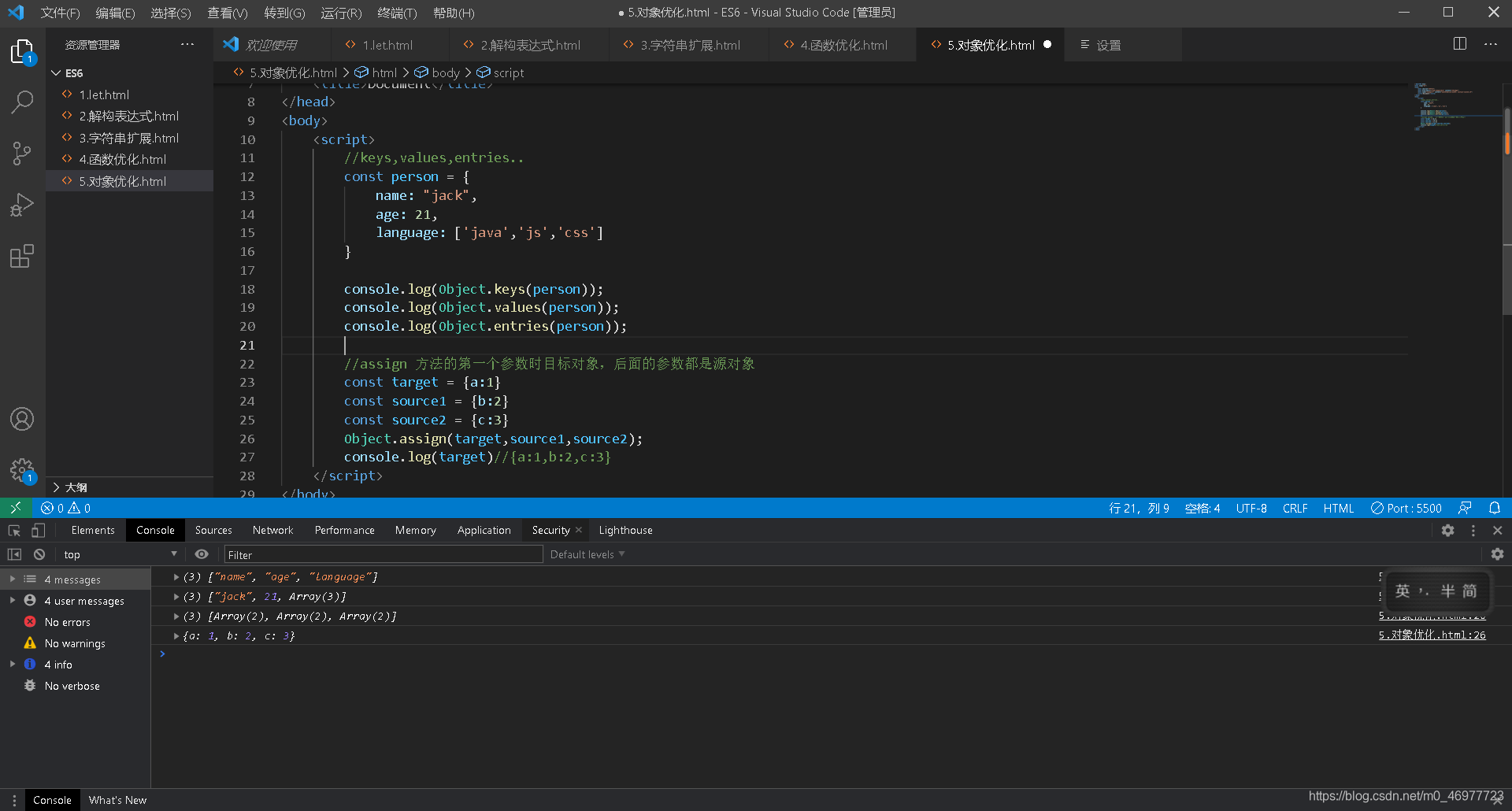Open 3.字符串扩展.html in explorer
1512x811 pixels.
[129, 138]
